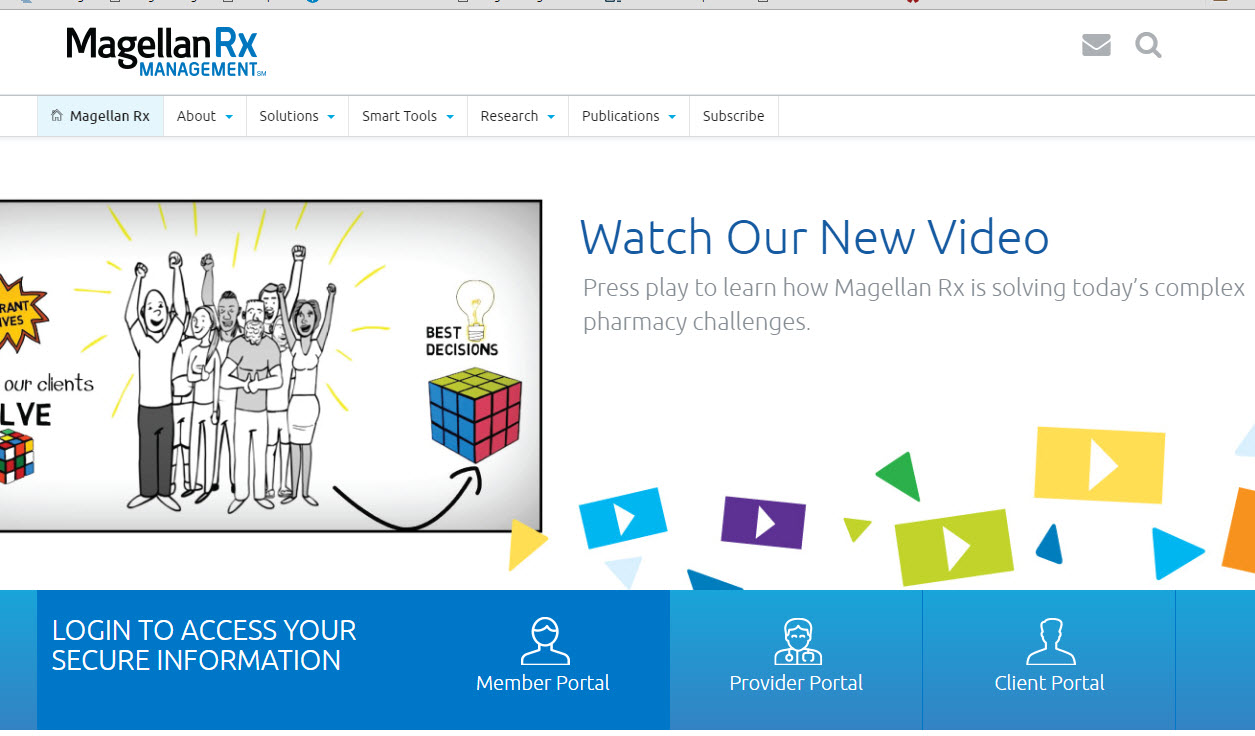Open the Research menu
The width and height of the screenshot is (1255, 736).
click(518, 116)
